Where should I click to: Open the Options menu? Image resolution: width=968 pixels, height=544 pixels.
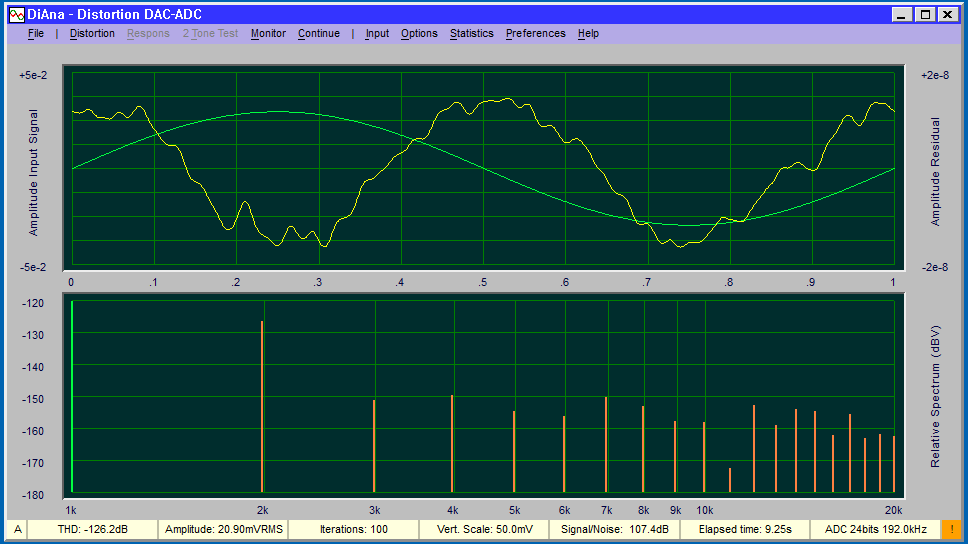(x=419, y=33)
